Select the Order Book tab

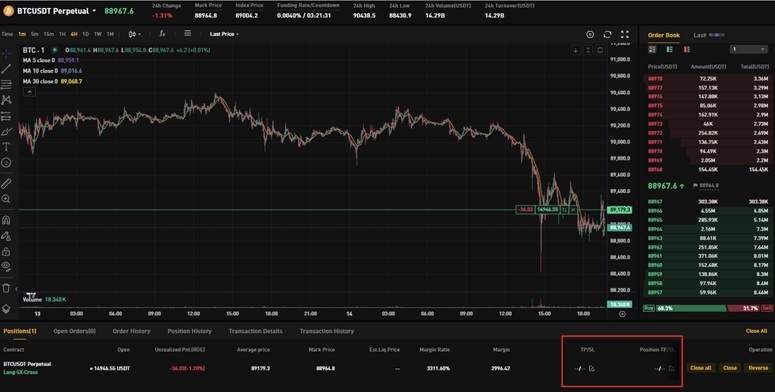click(x=664, y=35)
